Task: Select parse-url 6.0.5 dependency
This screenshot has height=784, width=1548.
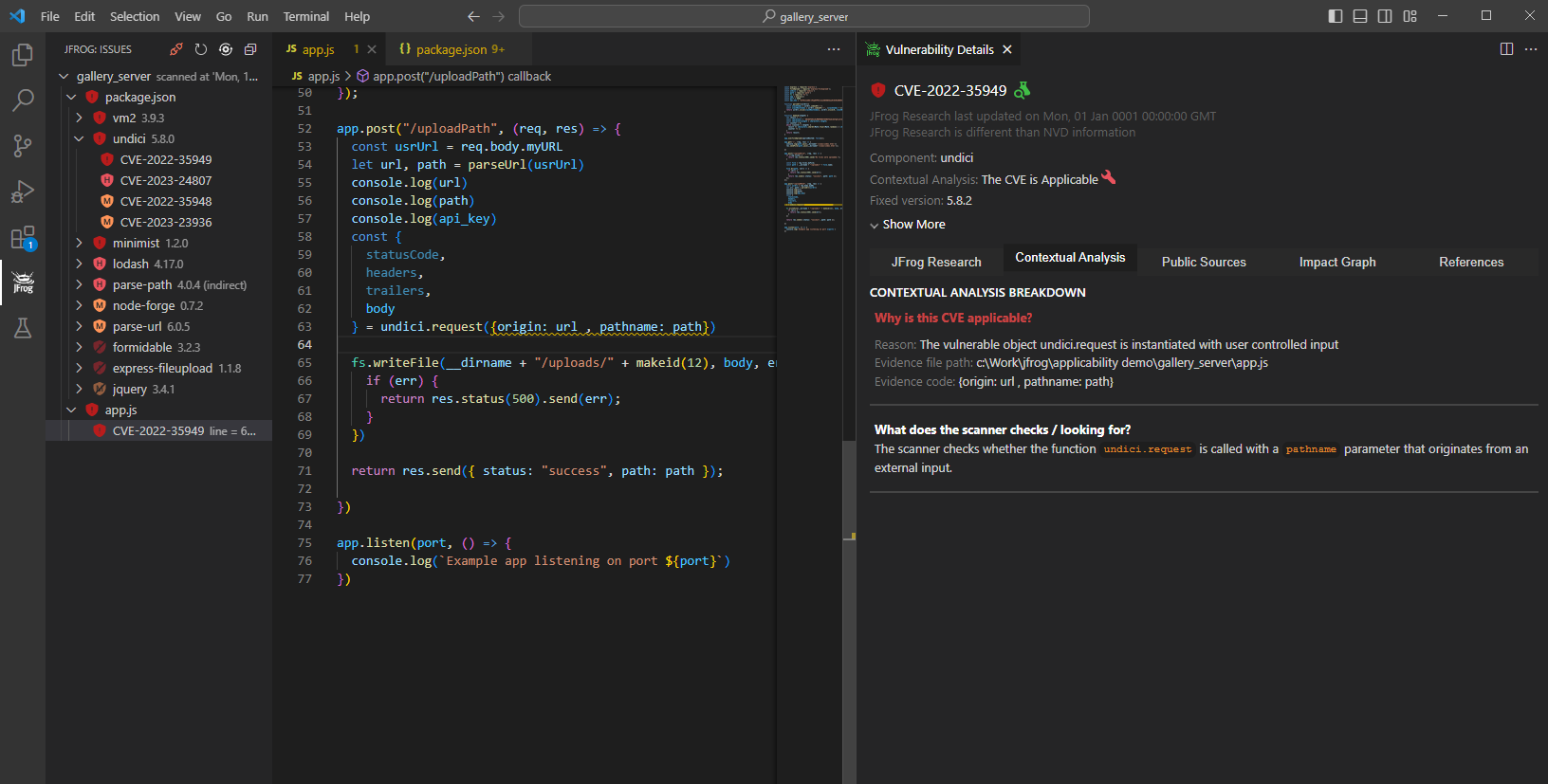Action: [159, 326]
